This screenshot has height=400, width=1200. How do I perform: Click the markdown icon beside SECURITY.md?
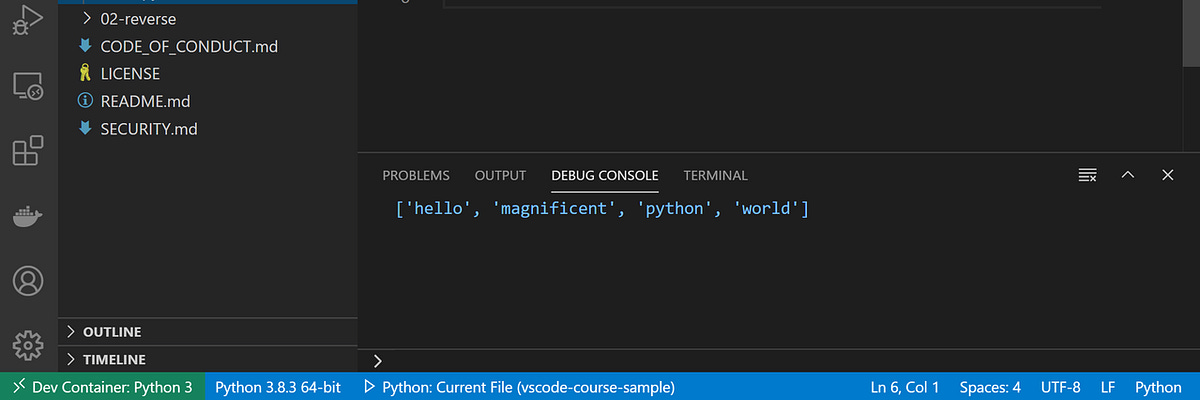click(85, 128)
